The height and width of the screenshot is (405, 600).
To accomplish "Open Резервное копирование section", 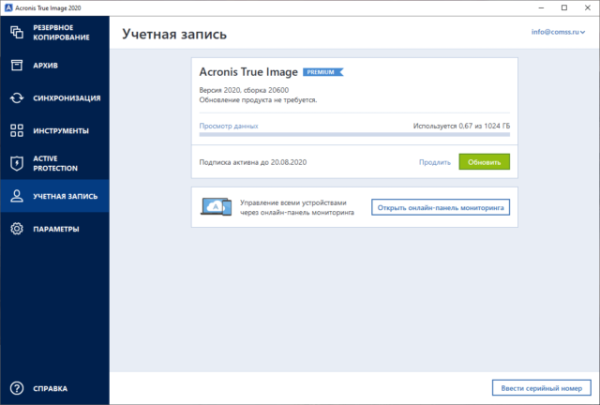I will (x=55, y=32).
